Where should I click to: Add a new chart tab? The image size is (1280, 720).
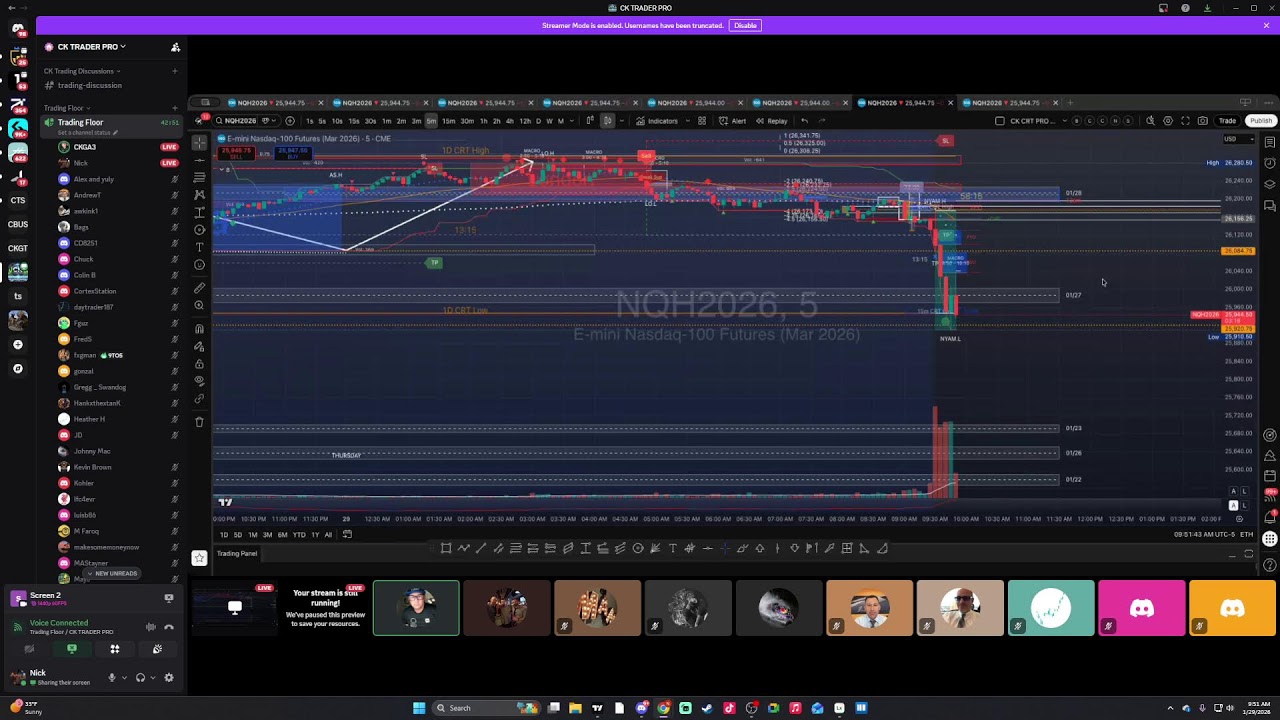(x=1069, y=103)
